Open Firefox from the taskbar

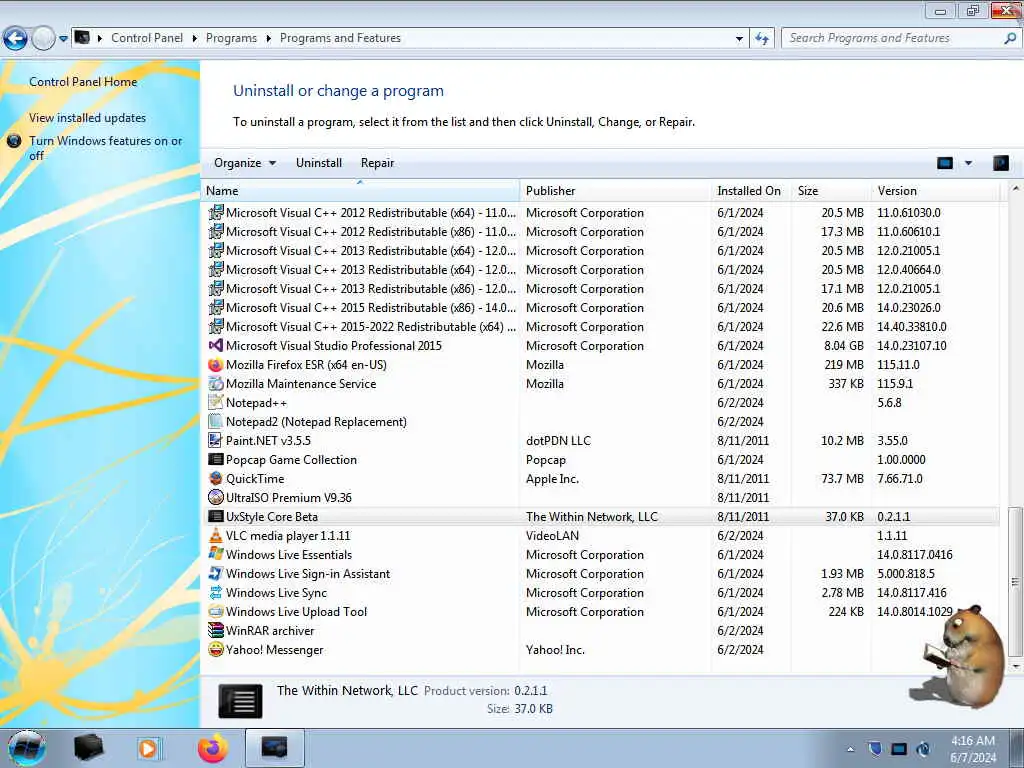[212, 748]
